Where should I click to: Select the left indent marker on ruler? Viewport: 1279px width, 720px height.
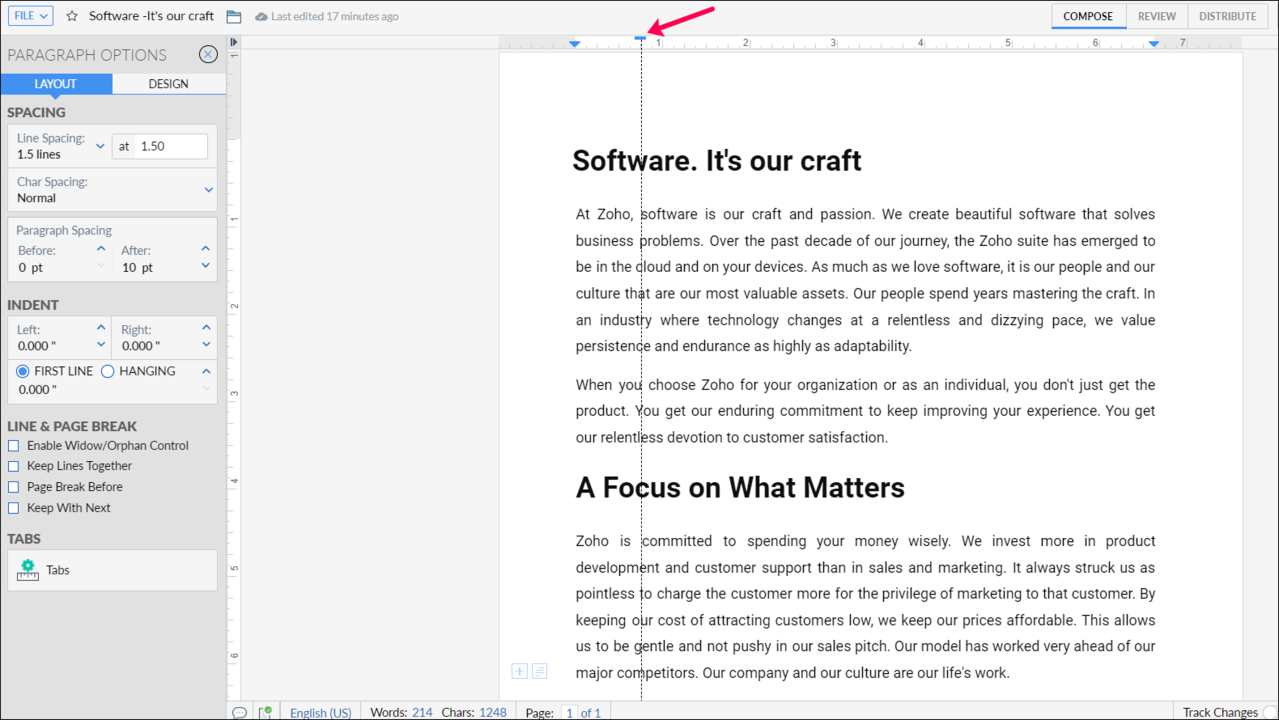[x=575, y=43]
